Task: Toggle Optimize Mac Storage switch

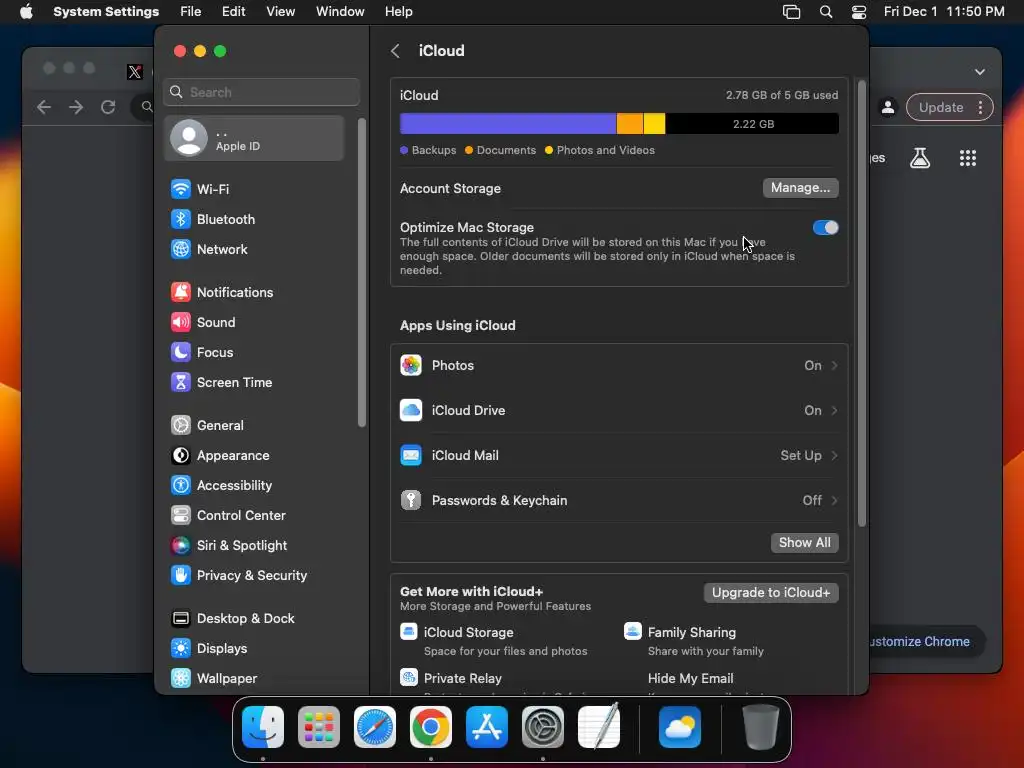Action: (x=825, y=227)
